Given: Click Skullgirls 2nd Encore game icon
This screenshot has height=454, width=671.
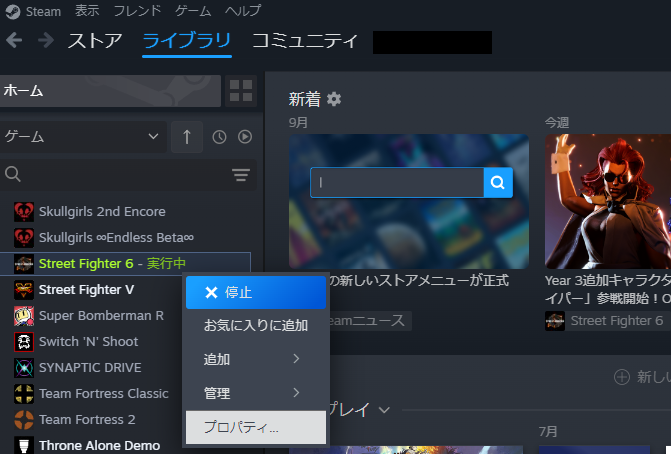Looking at the screenshot, I should (x=24, y=212).
